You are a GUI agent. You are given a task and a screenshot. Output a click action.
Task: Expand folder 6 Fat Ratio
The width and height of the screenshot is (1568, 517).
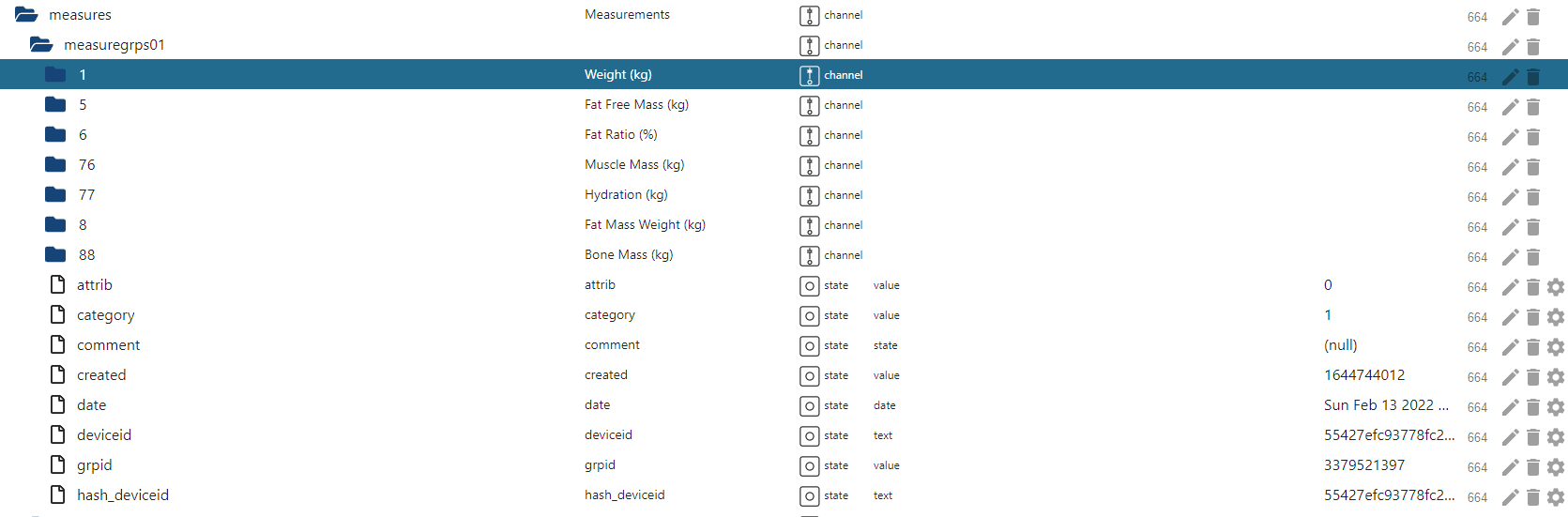coord(55,134)
